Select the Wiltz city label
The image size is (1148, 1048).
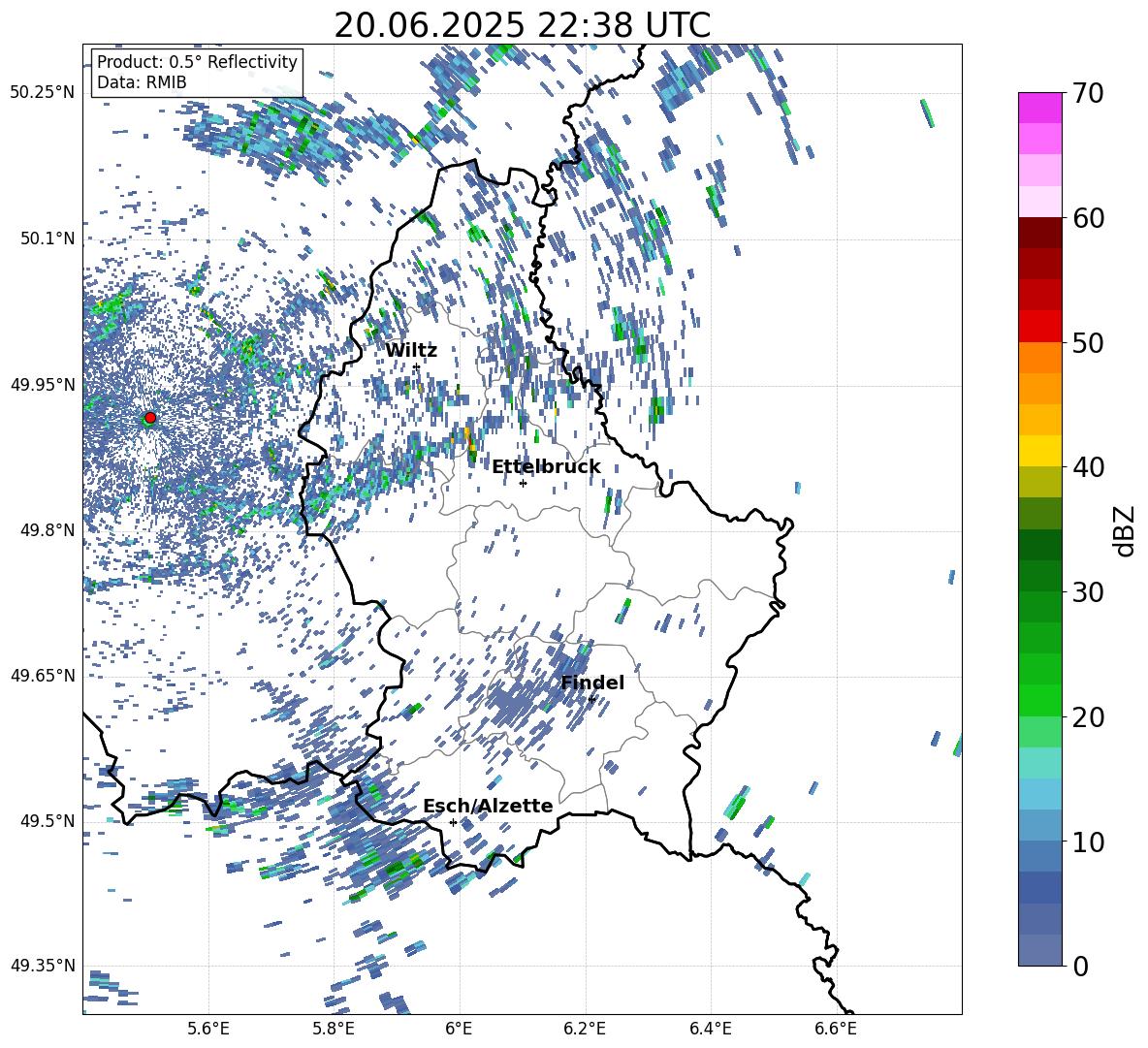pyautogui.click(x=411, y=351)
